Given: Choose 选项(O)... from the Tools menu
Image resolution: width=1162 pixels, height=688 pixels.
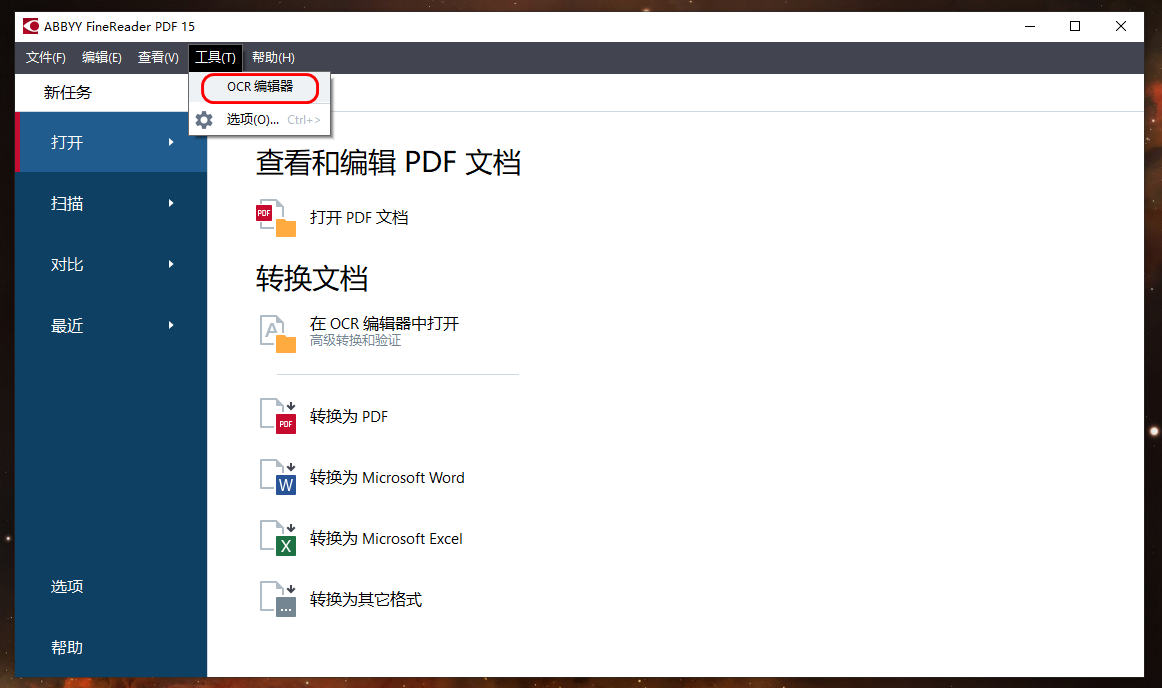Looking at the screenshot, I should coord(259,119).
